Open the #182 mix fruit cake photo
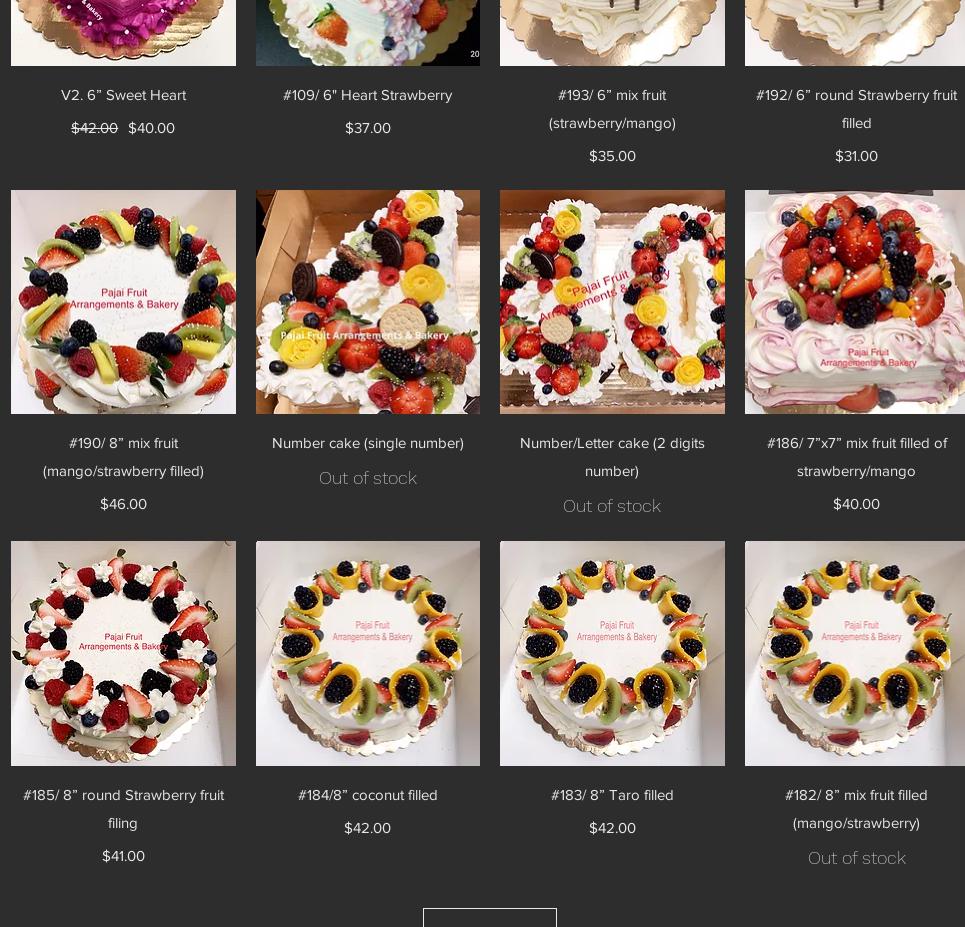 855,653
